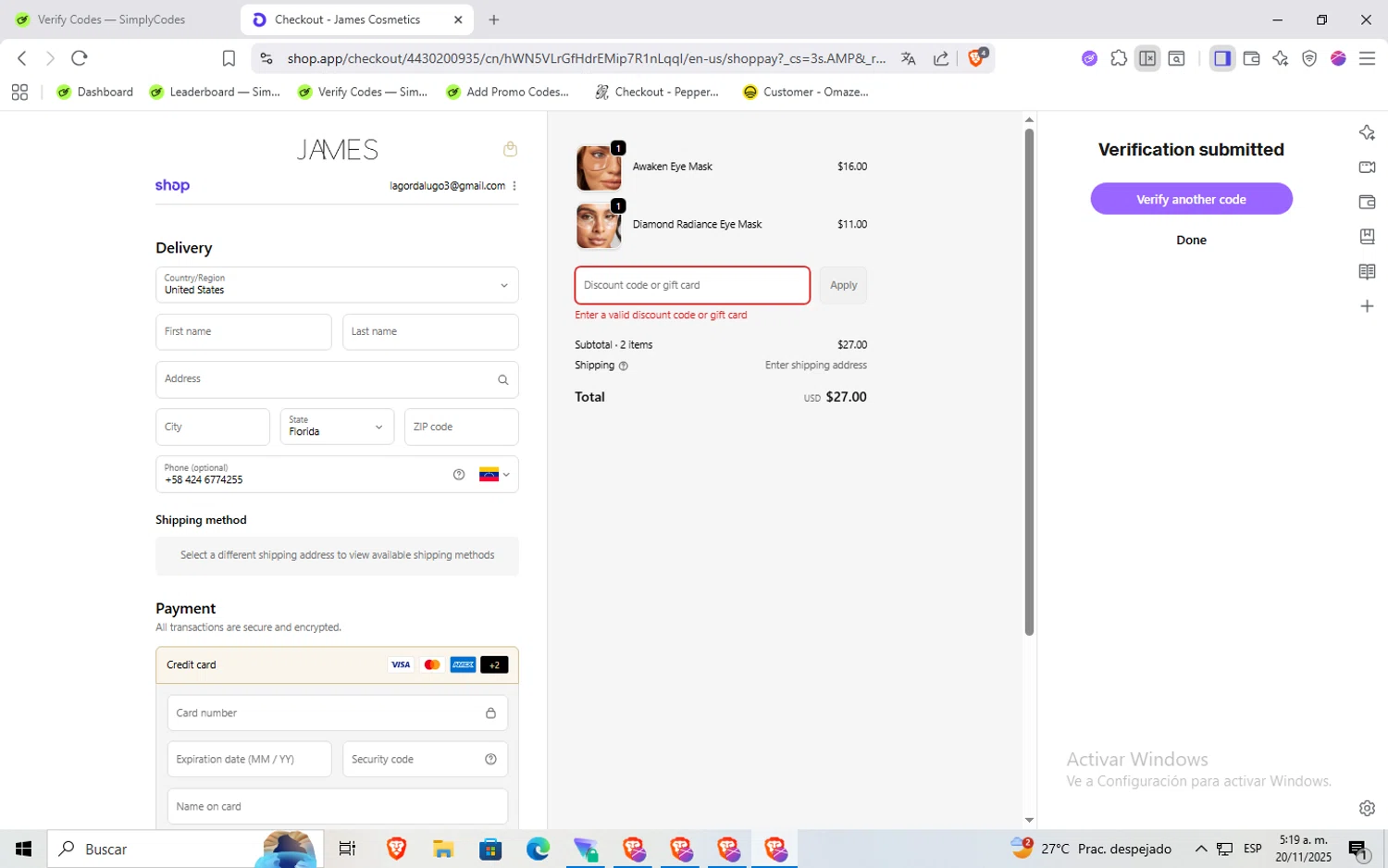Open a new browser tab
The image size is (1388, 868).
[x=494, y=19]
